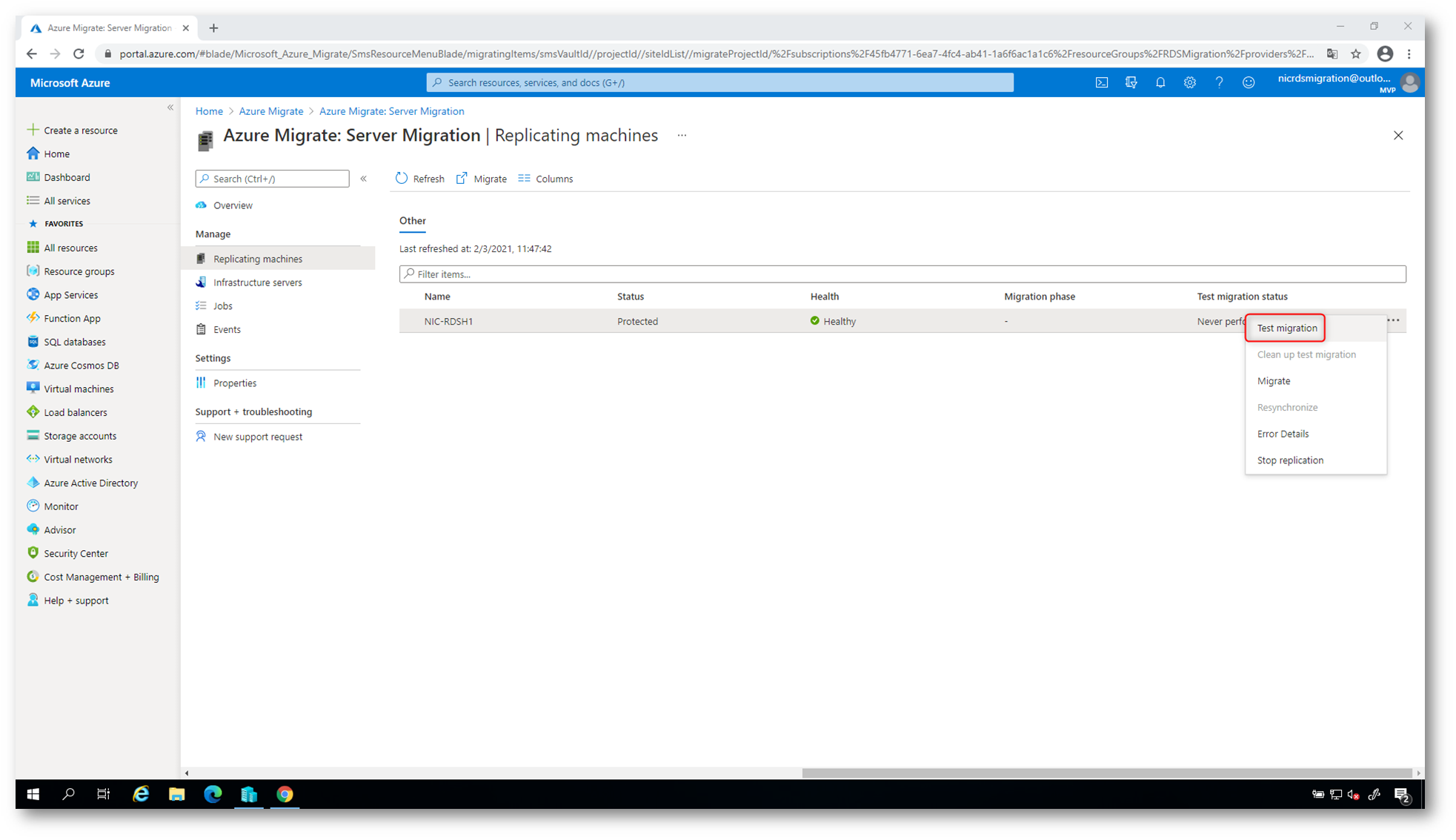Open Error Details from the context menu

(1283, 434)
